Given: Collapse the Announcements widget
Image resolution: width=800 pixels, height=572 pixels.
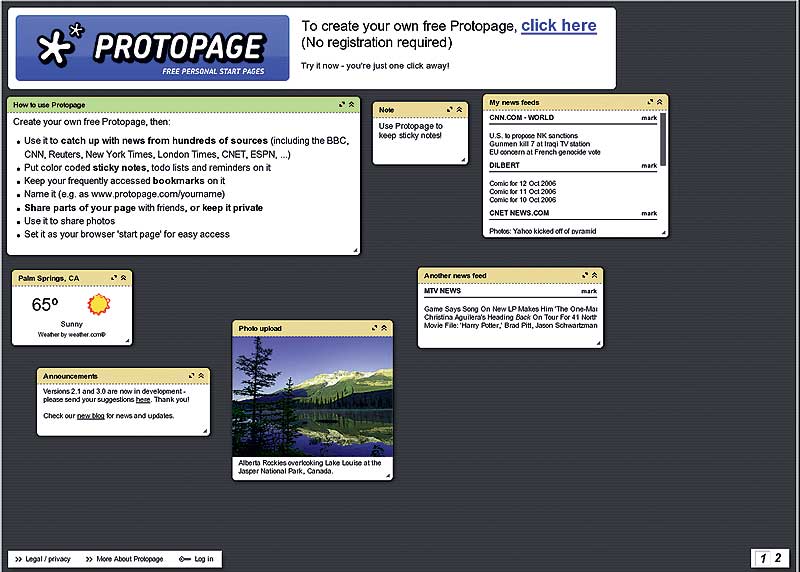Looking at the screenshot, I should [x=202, y=376].
